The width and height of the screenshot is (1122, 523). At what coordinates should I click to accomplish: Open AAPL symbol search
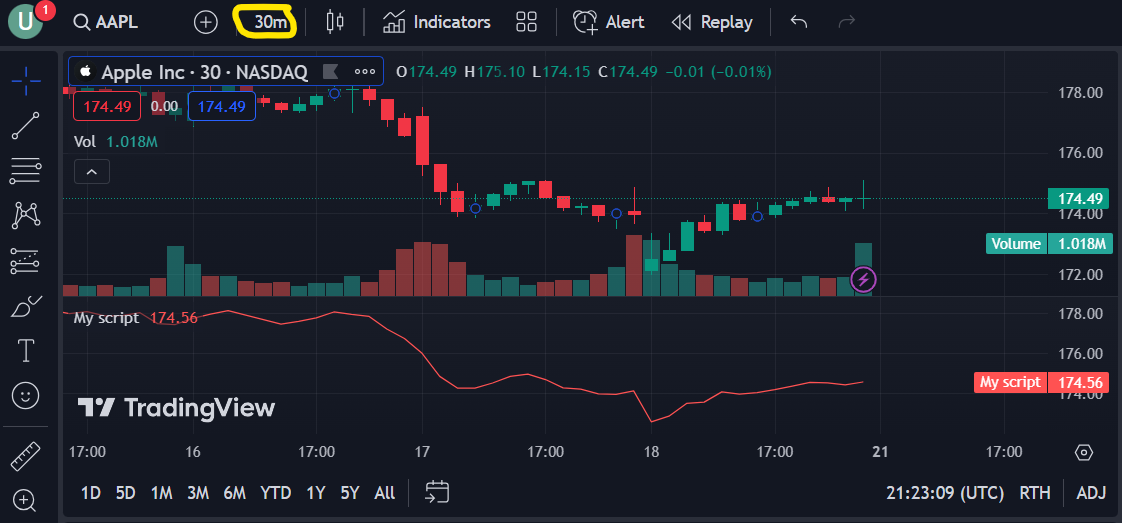pos(106,22)
